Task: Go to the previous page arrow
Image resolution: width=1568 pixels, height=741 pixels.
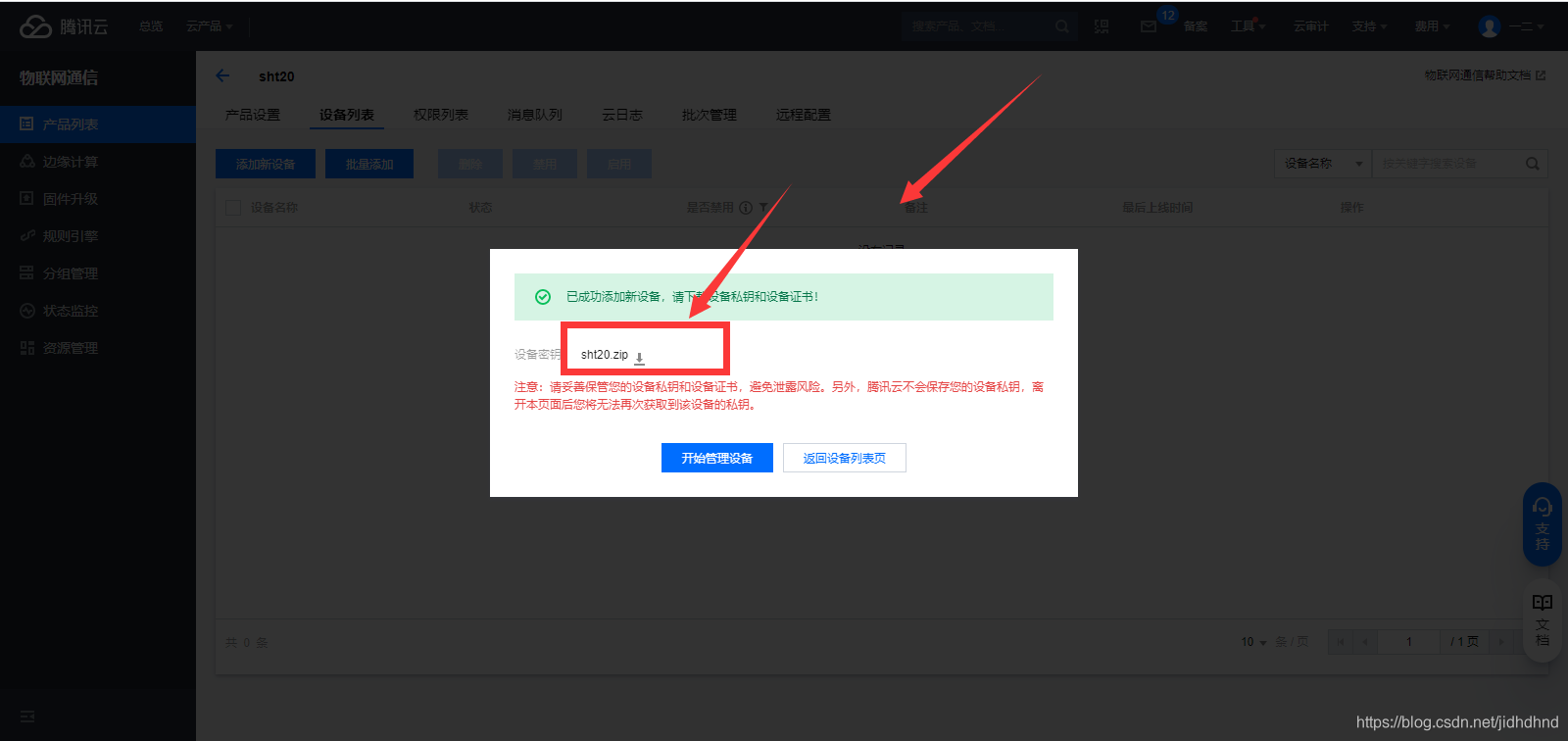Action: [1365, 642]
